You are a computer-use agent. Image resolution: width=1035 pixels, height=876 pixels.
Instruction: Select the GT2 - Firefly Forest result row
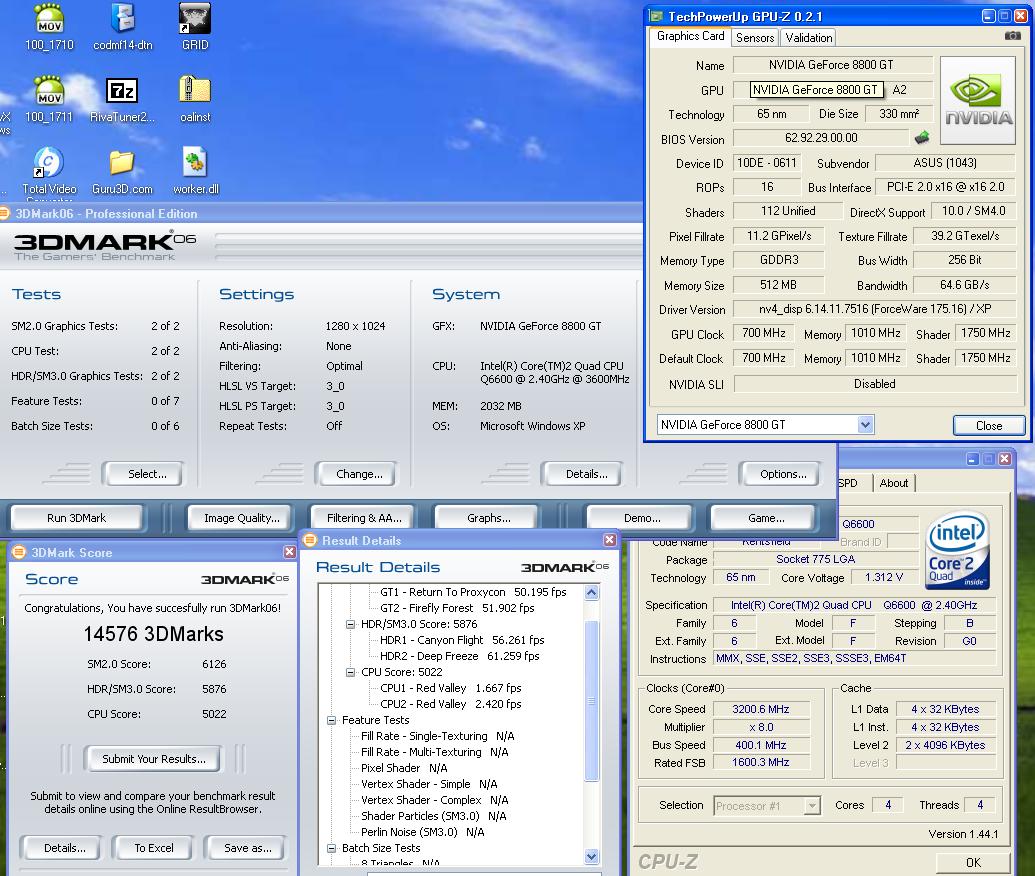457,608
